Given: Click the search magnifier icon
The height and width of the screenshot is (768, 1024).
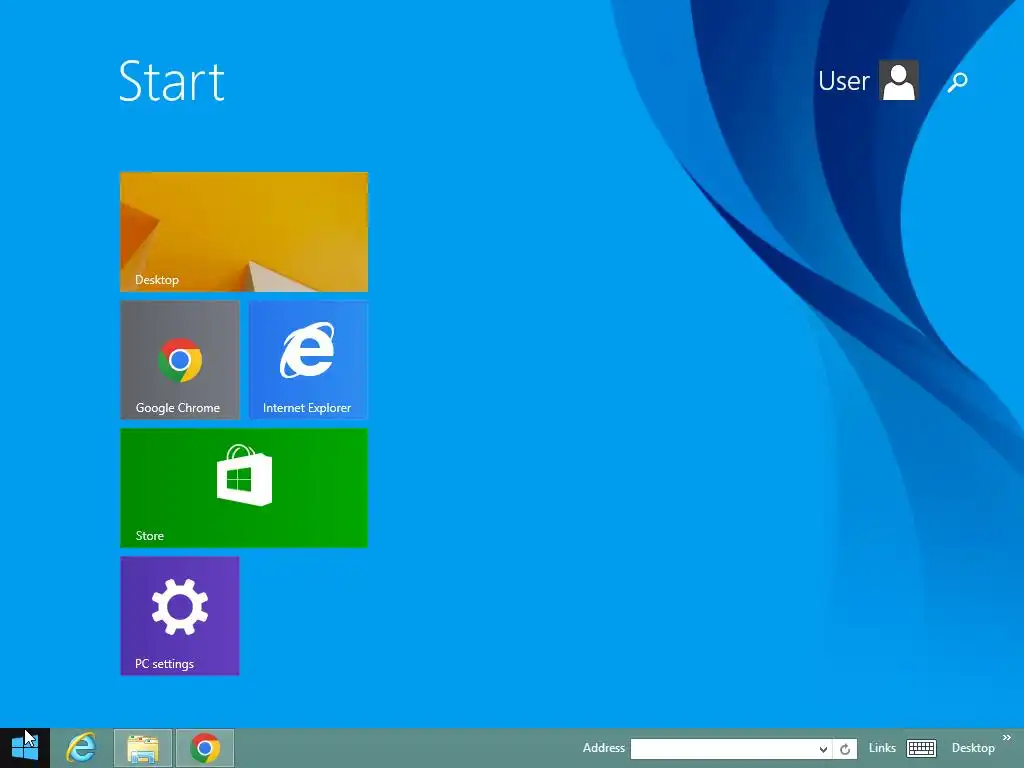Looking at the screenshot, I should (957, 82).
